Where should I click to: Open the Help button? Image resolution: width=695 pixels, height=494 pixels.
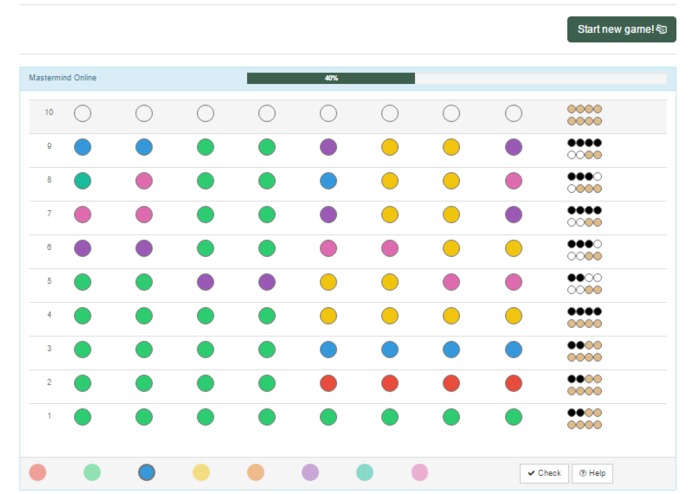592,473
